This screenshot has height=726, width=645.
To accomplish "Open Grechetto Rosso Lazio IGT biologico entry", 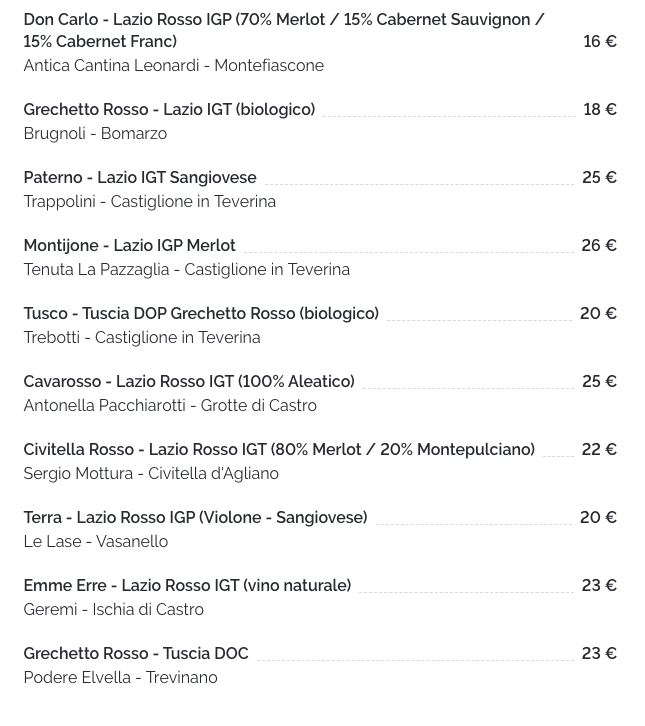I will click(x=169, y=109).
